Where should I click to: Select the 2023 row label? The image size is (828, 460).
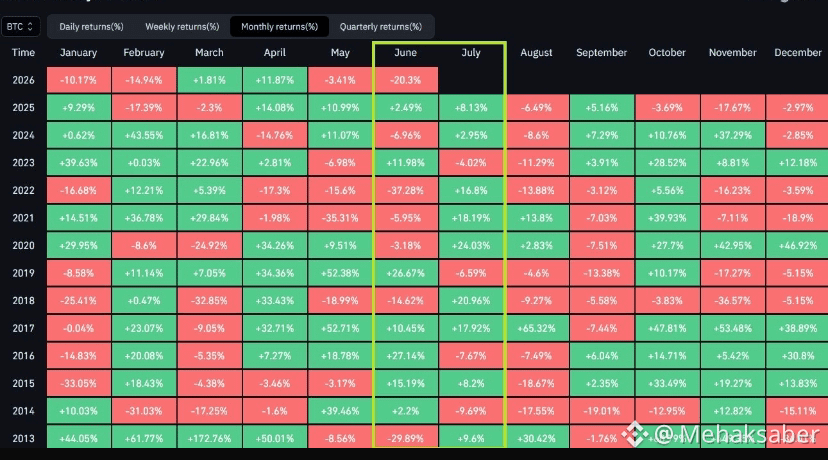click(x=23, y=163)
